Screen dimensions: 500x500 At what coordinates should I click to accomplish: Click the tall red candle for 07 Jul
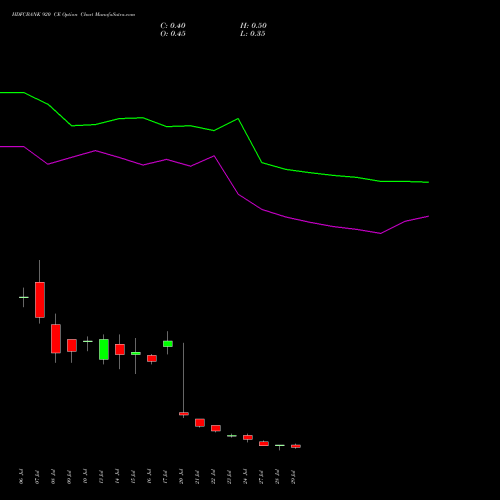tap(40, 300)
